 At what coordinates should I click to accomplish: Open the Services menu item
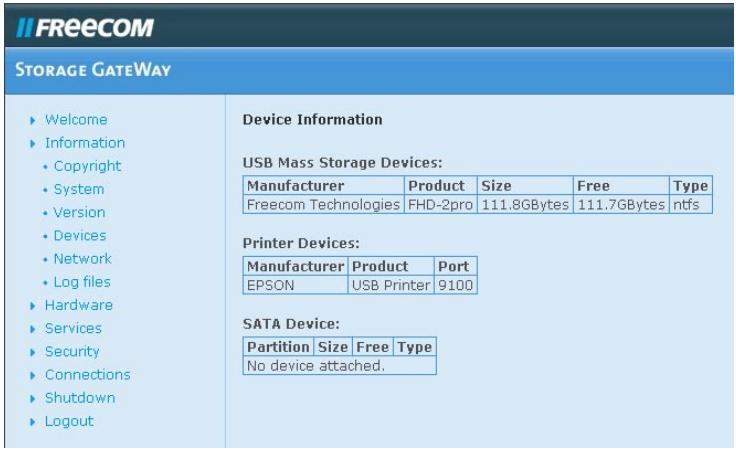pos(73,329)
